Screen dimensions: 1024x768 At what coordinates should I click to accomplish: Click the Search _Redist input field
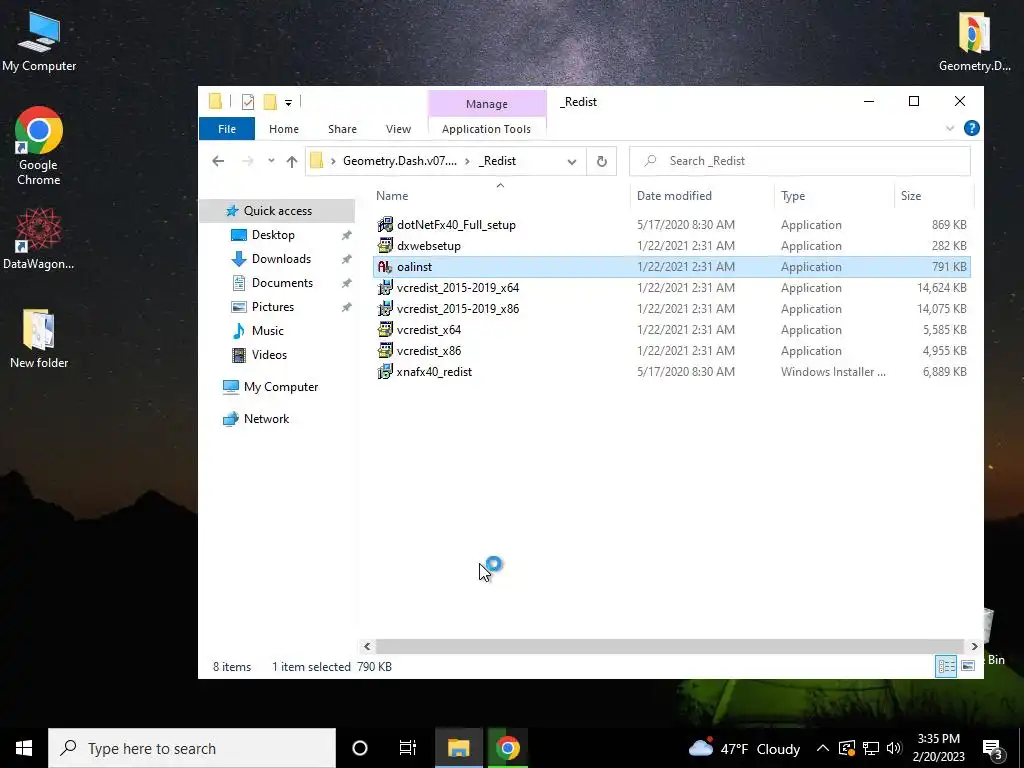click(799, 161)
